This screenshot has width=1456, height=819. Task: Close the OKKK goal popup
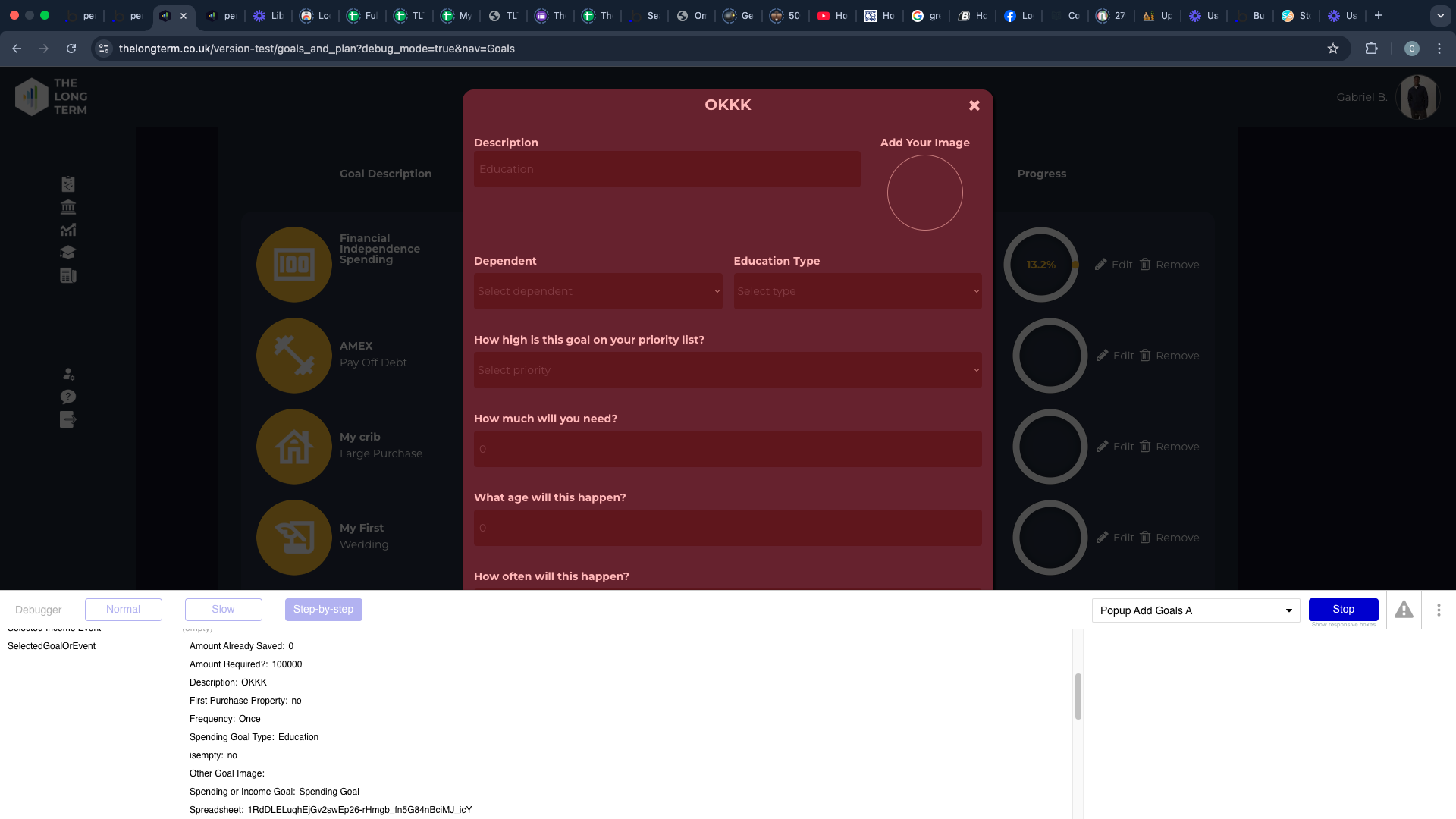click(974, 105)
